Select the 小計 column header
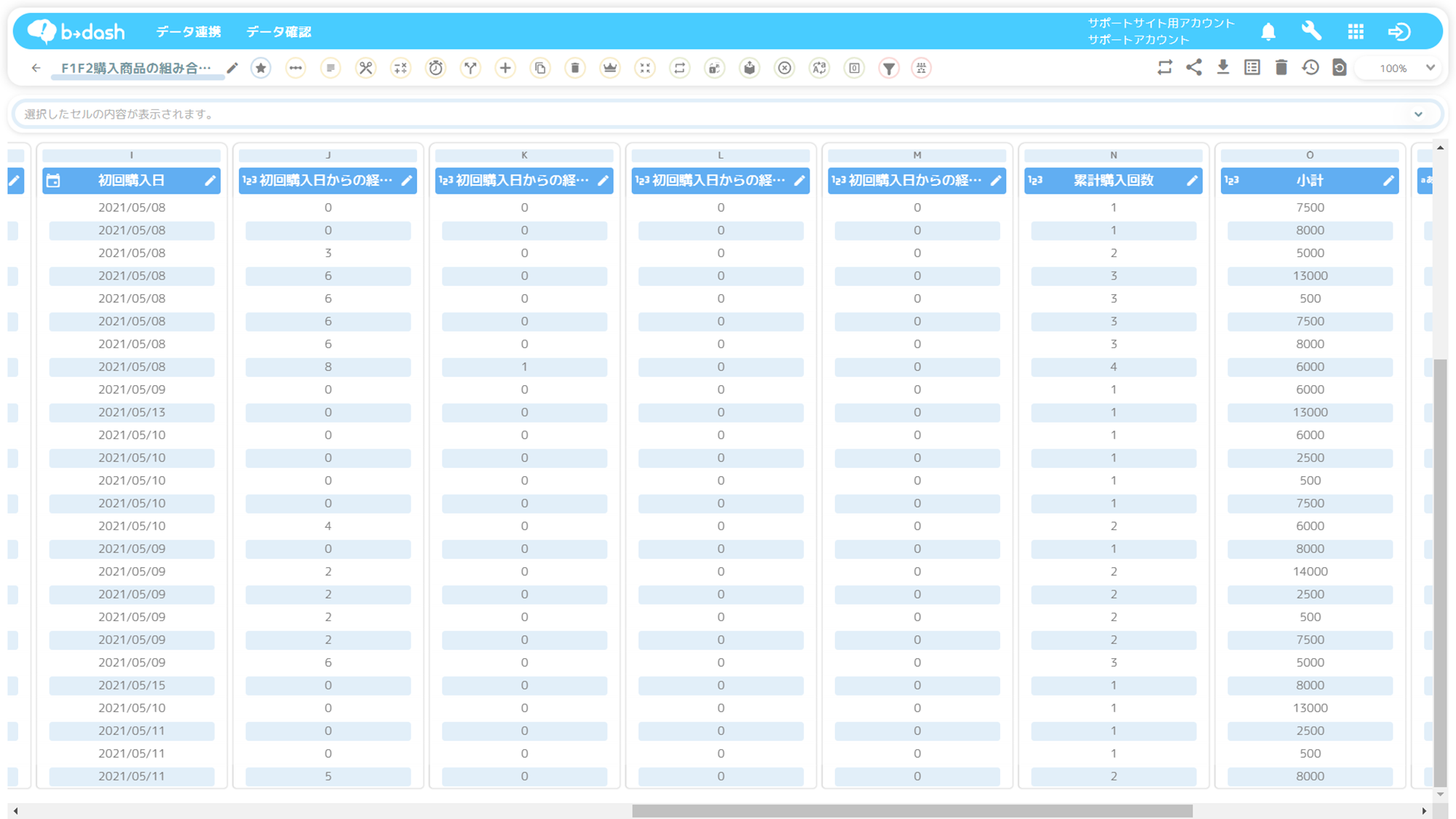 pos(1310,181)
